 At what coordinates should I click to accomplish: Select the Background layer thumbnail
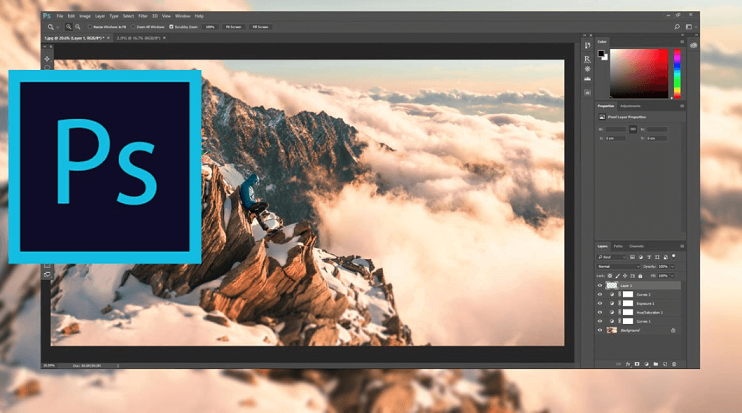click(612, 330)
